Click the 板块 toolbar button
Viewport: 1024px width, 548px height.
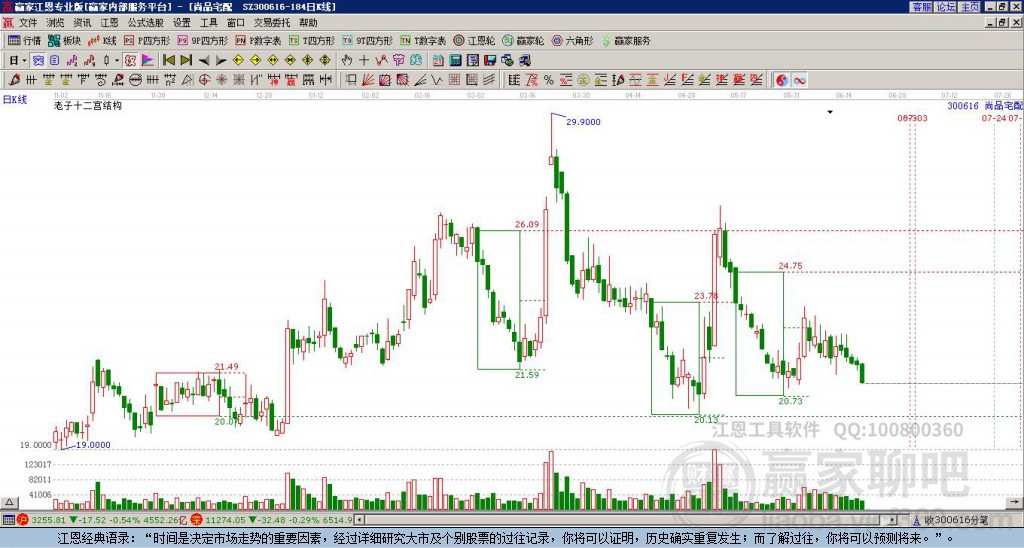(x=65, y=40)
